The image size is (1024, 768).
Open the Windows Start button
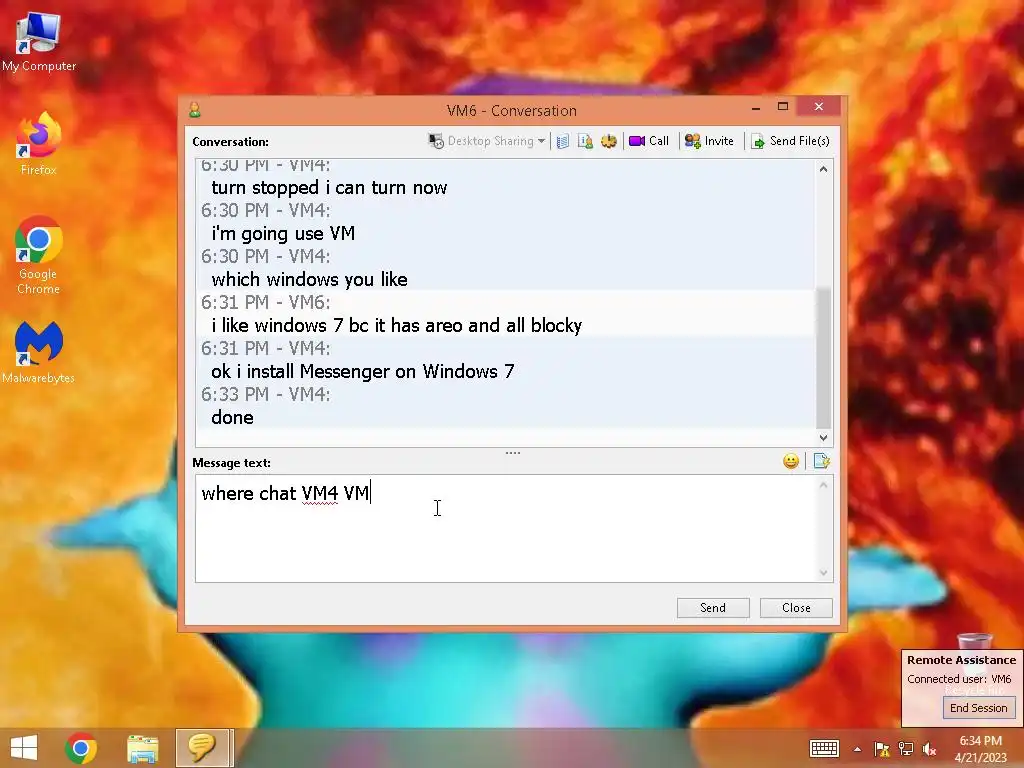click(24, 748)
